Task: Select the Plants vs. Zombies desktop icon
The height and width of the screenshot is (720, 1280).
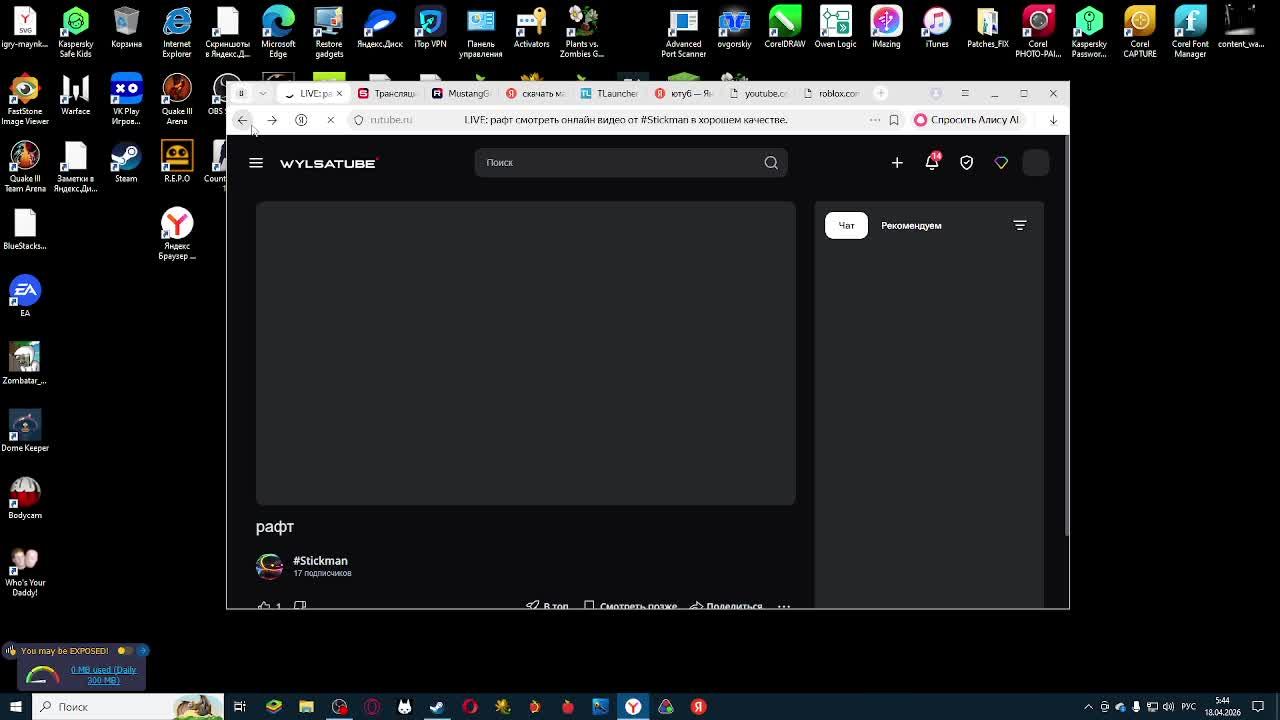Action: (x=582, y=32)
